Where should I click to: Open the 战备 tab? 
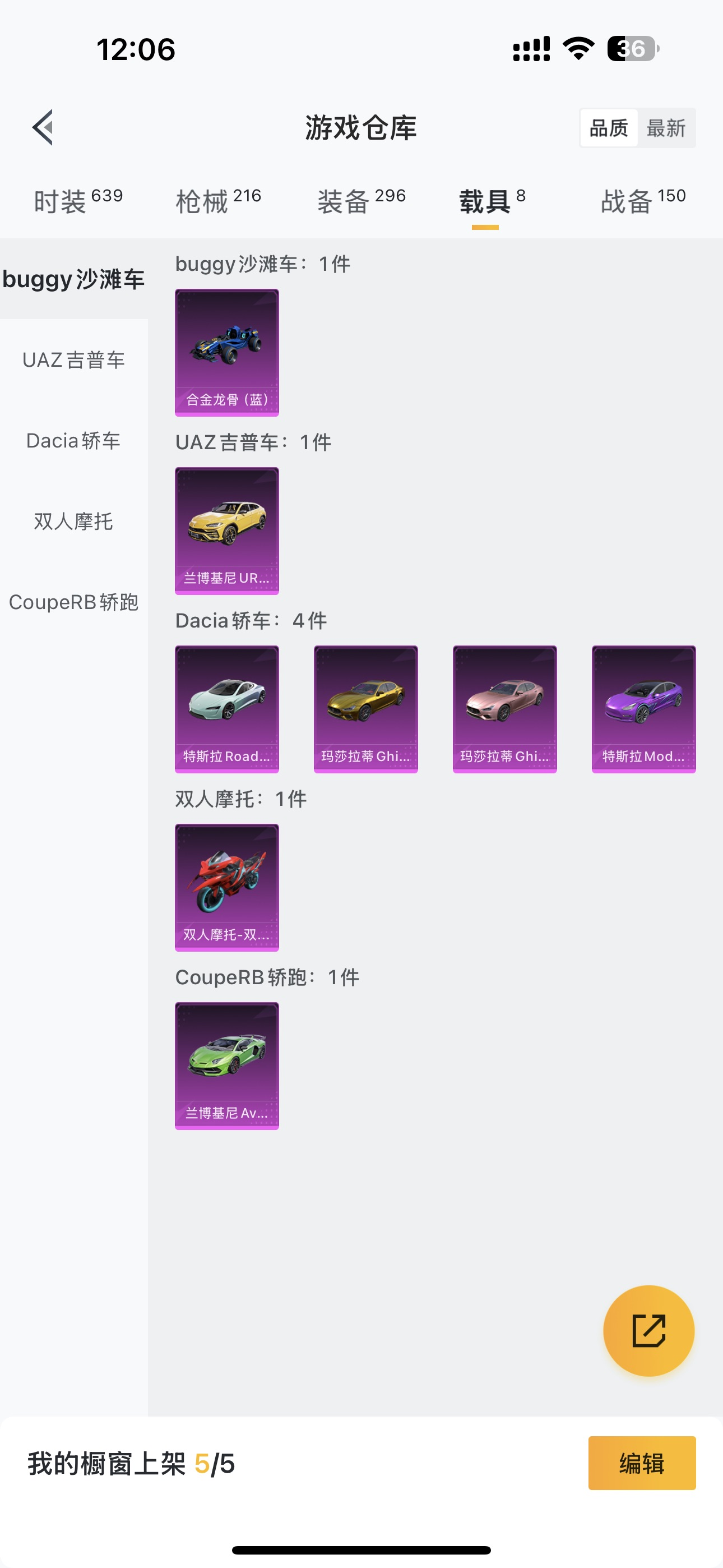(643, 201)
